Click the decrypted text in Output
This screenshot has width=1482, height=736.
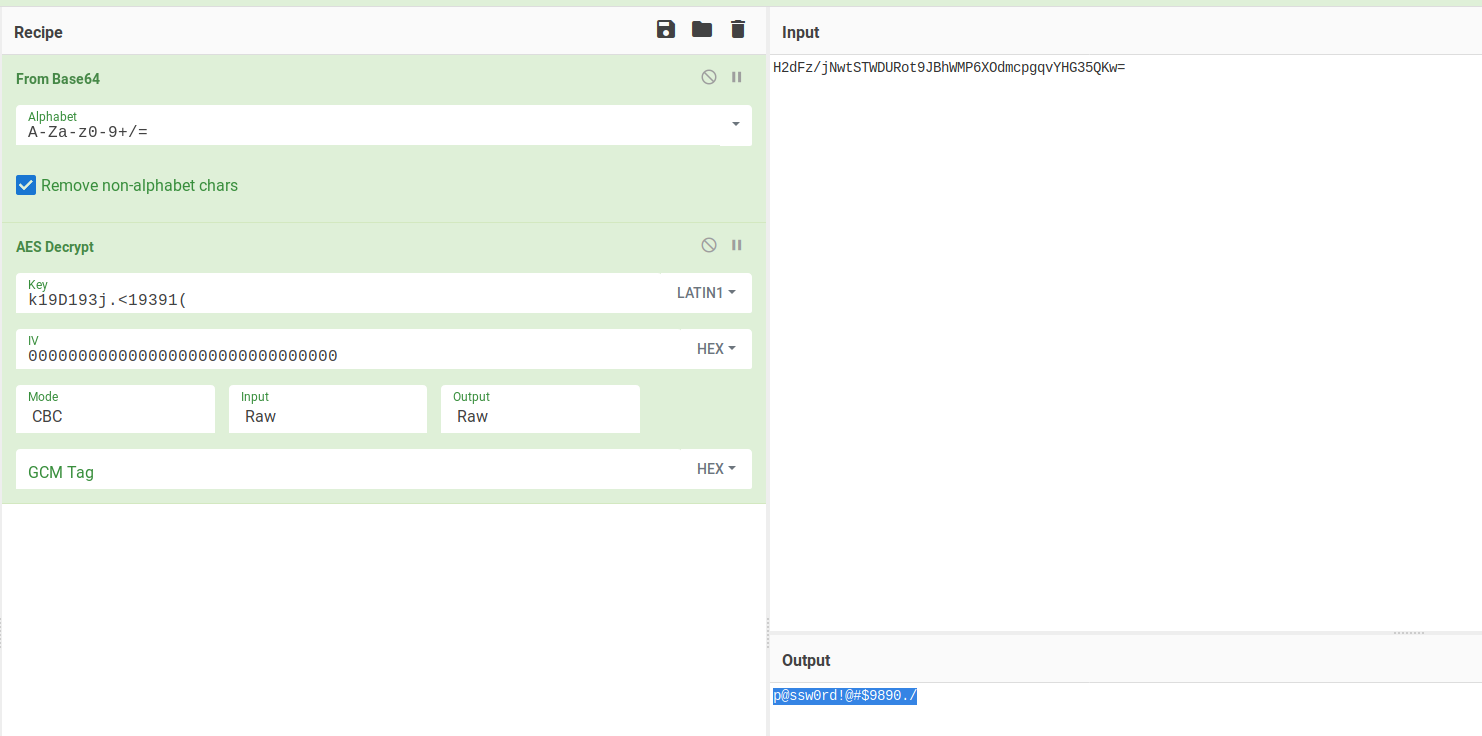[x=844, y=696]
